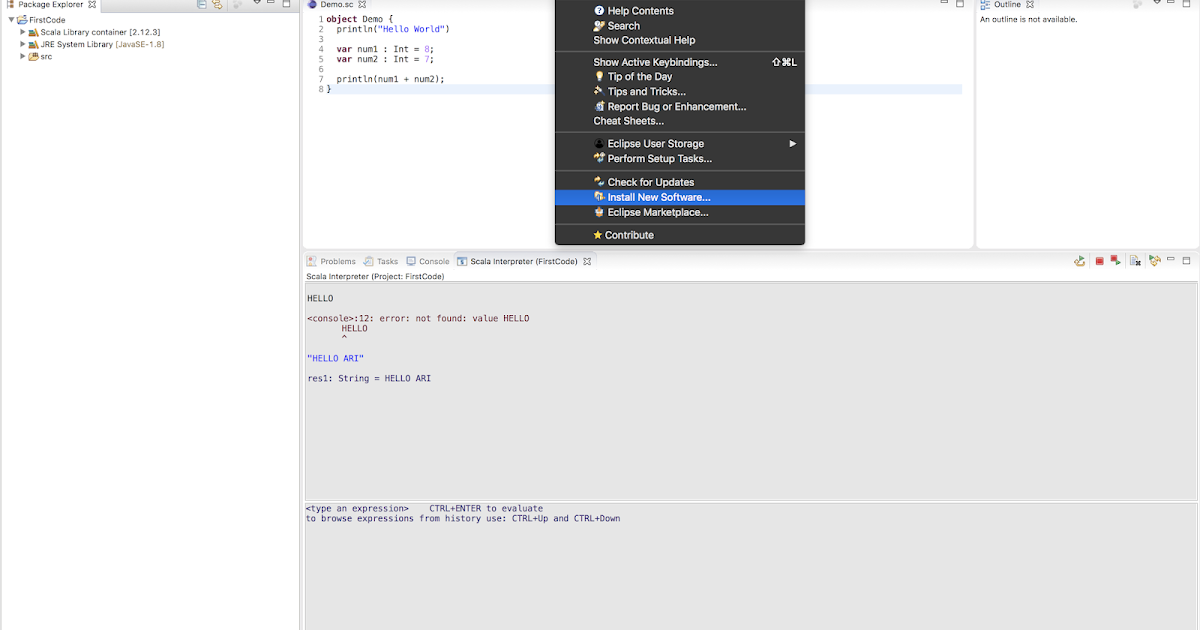This screenshot has width=1200, height=630.
Task: Expand the Scala Library container node
Action: coord(21,31)
